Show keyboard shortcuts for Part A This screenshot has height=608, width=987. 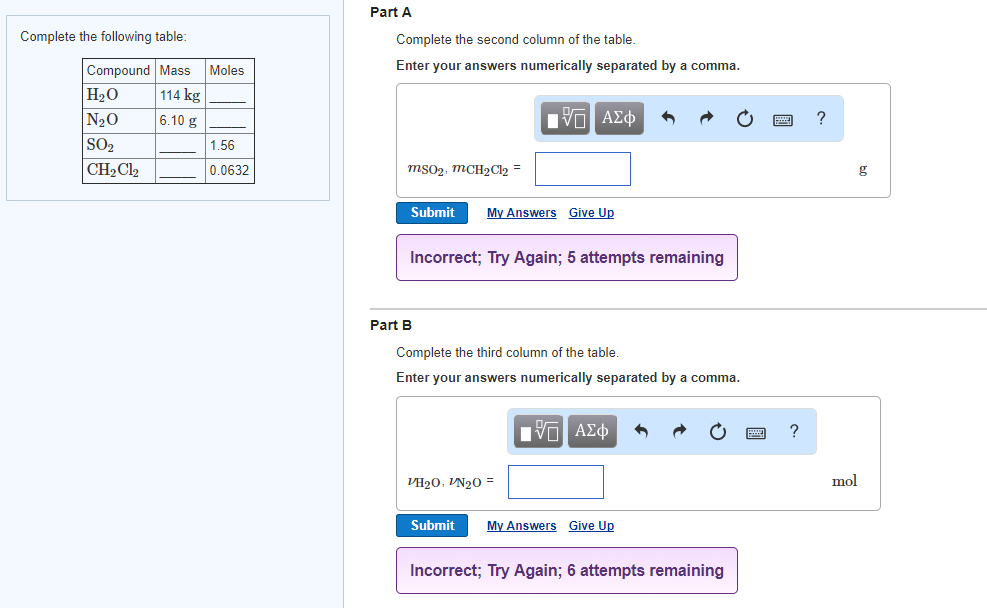(x=782, y=120)
